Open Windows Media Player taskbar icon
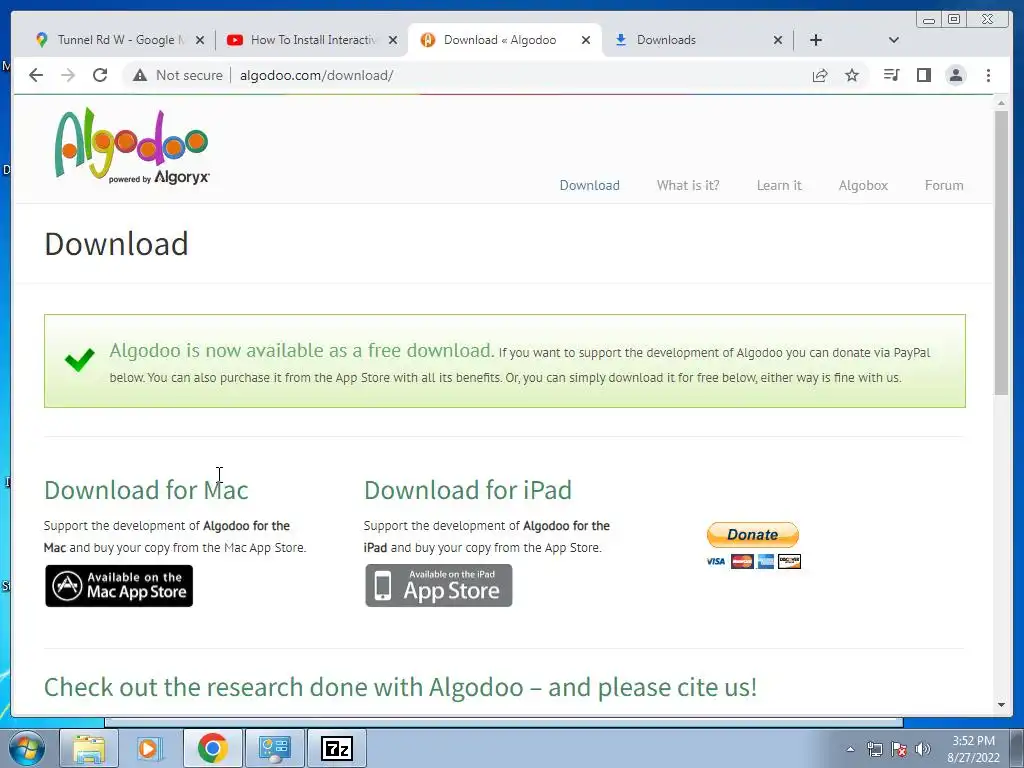Screen dimensions: 1024x768 (x=150, y=748)
